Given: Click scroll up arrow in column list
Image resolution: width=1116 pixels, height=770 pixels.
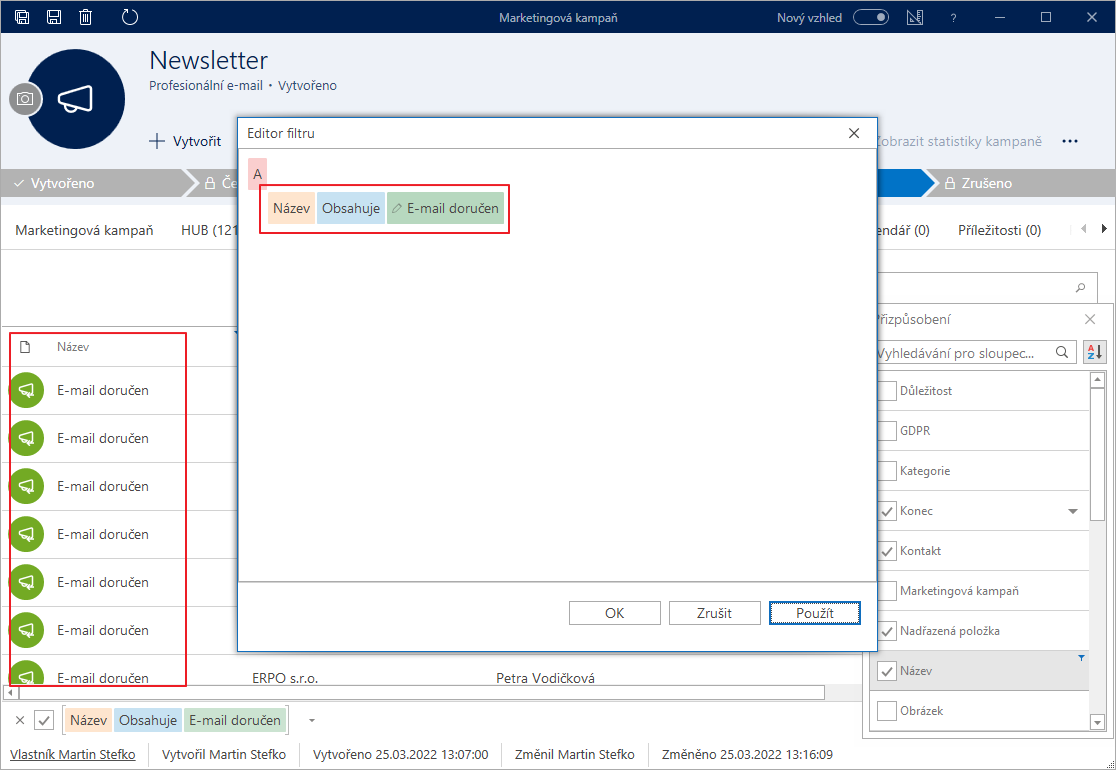Looking at the screenshot, I should pyautogui.click(x=1097, y=380).
